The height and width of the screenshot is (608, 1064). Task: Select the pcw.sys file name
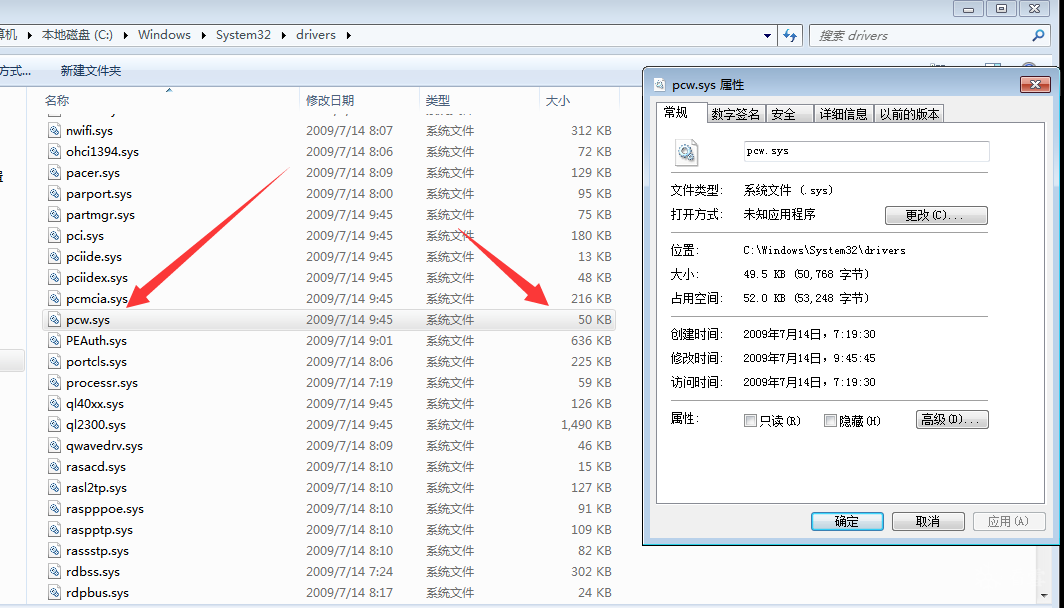[x=88, y=320]
